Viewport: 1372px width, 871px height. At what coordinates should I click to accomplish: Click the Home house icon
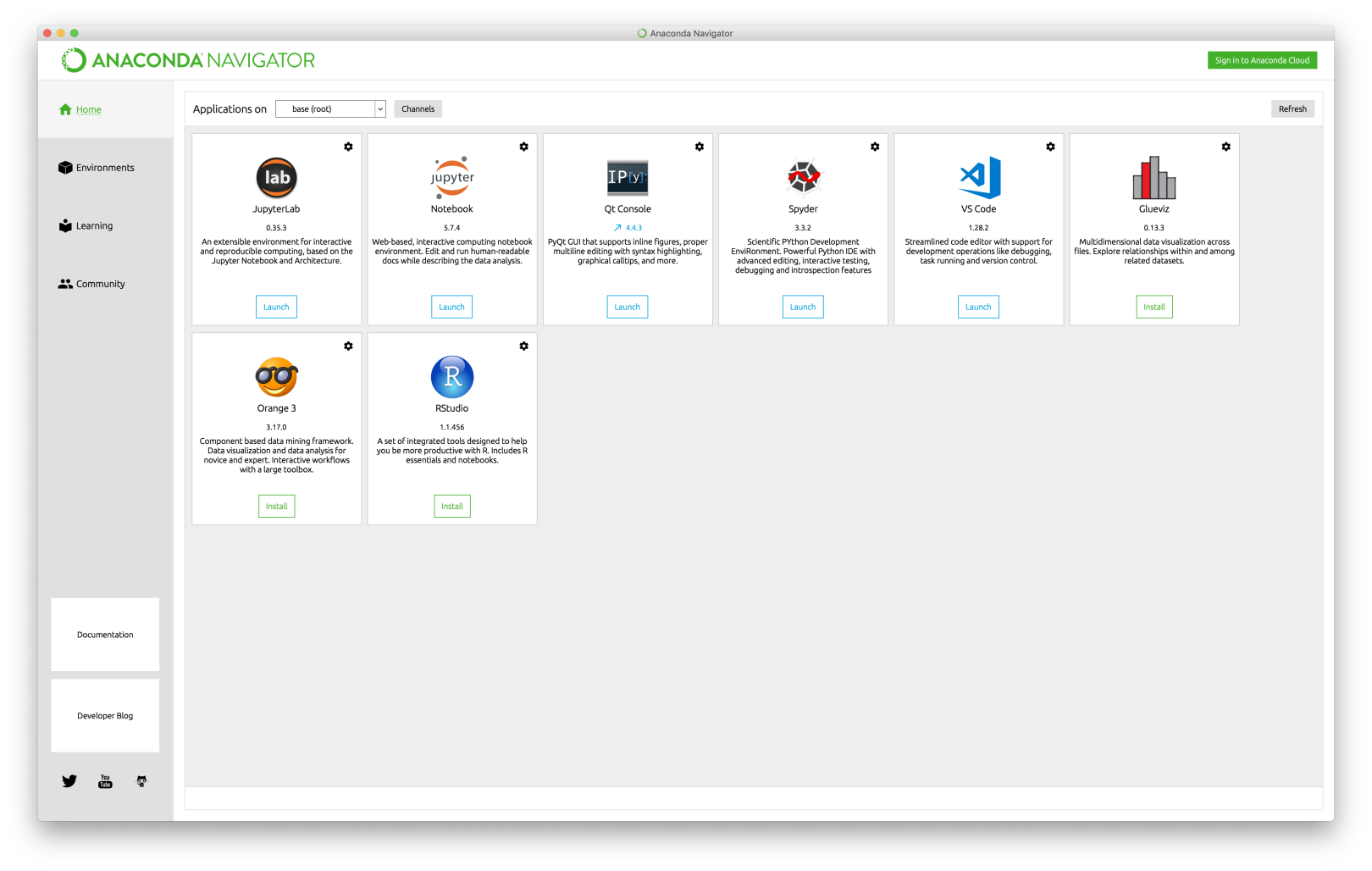pos(65,109)
